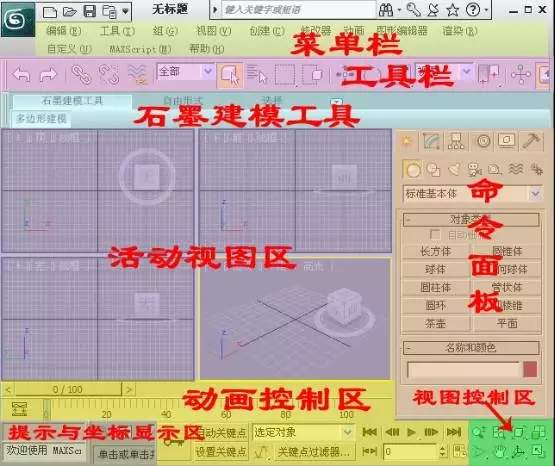Screen dimensions: 555x466
Task: Open quick access toolbar dropdown arrow
Action: 125,12
